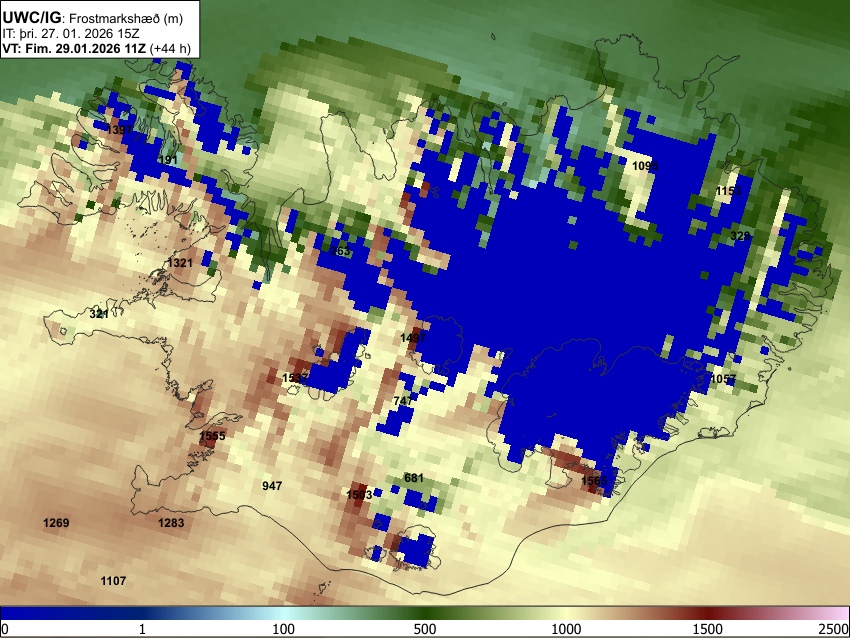
Task: Click the 500 label on the color scale
Action: point(425,629)
